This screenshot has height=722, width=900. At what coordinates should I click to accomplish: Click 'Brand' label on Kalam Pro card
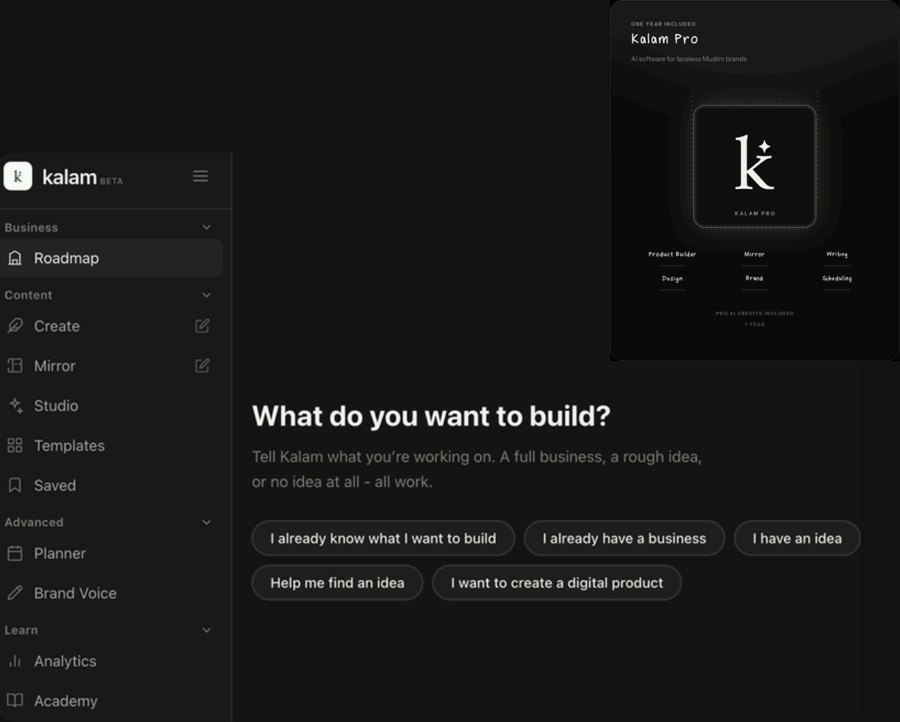[x=754, y=278]
